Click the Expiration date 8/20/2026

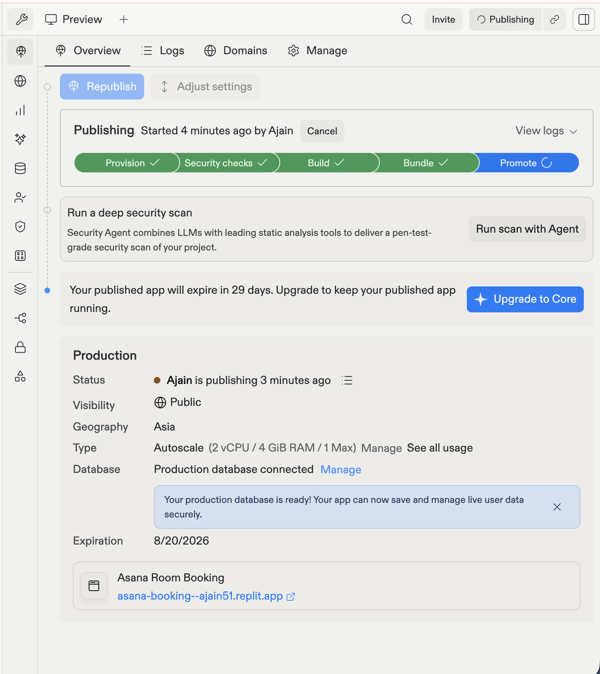click(x=181, y=541)
